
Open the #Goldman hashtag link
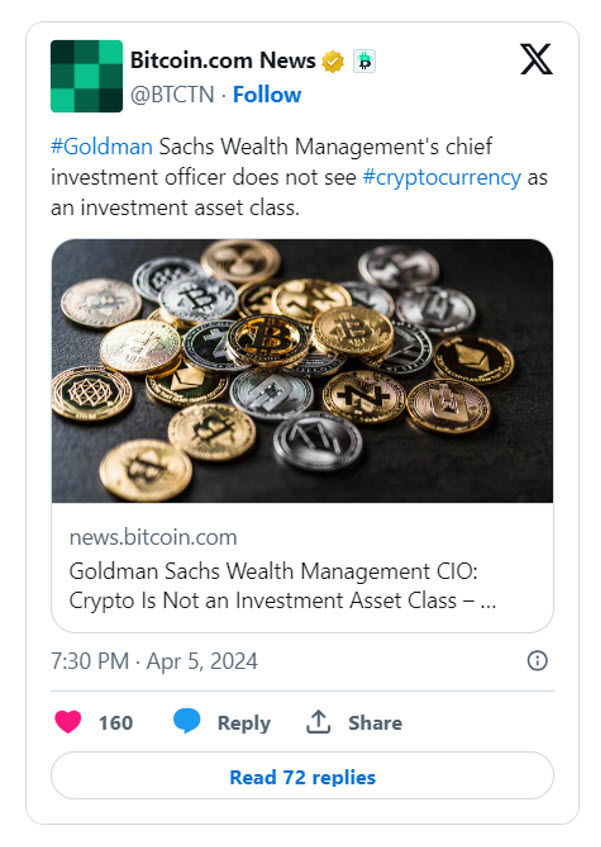point(101,147)
